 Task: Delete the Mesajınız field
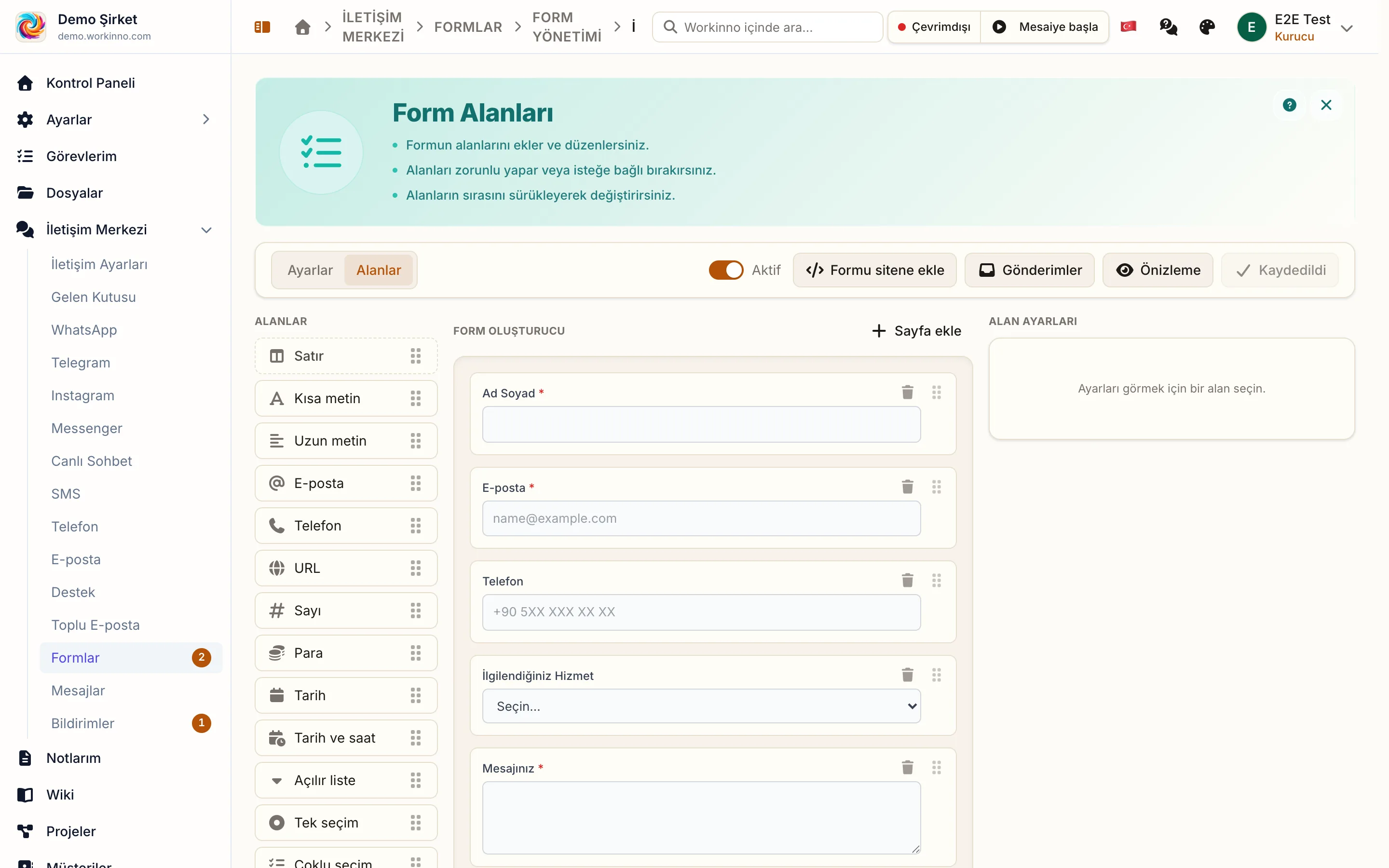click(x=908, y=768)
